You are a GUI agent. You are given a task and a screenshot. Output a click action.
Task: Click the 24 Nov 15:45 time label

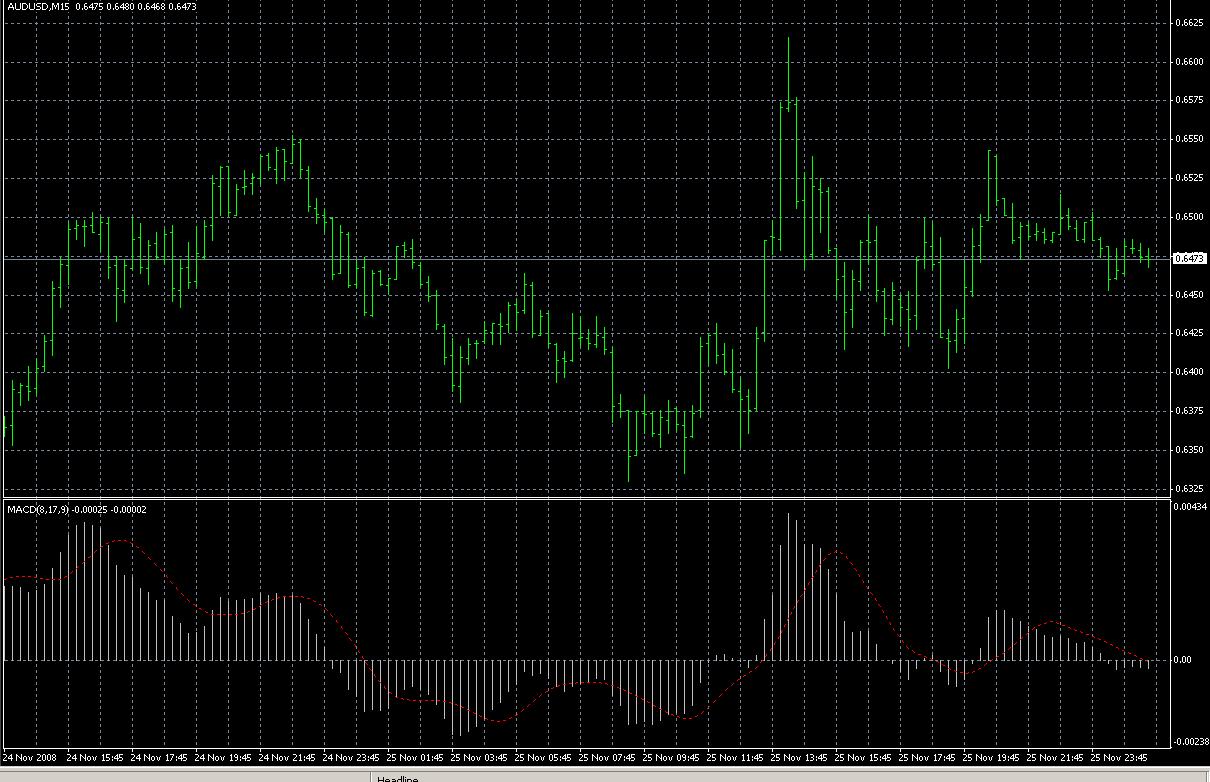[95, 757]
